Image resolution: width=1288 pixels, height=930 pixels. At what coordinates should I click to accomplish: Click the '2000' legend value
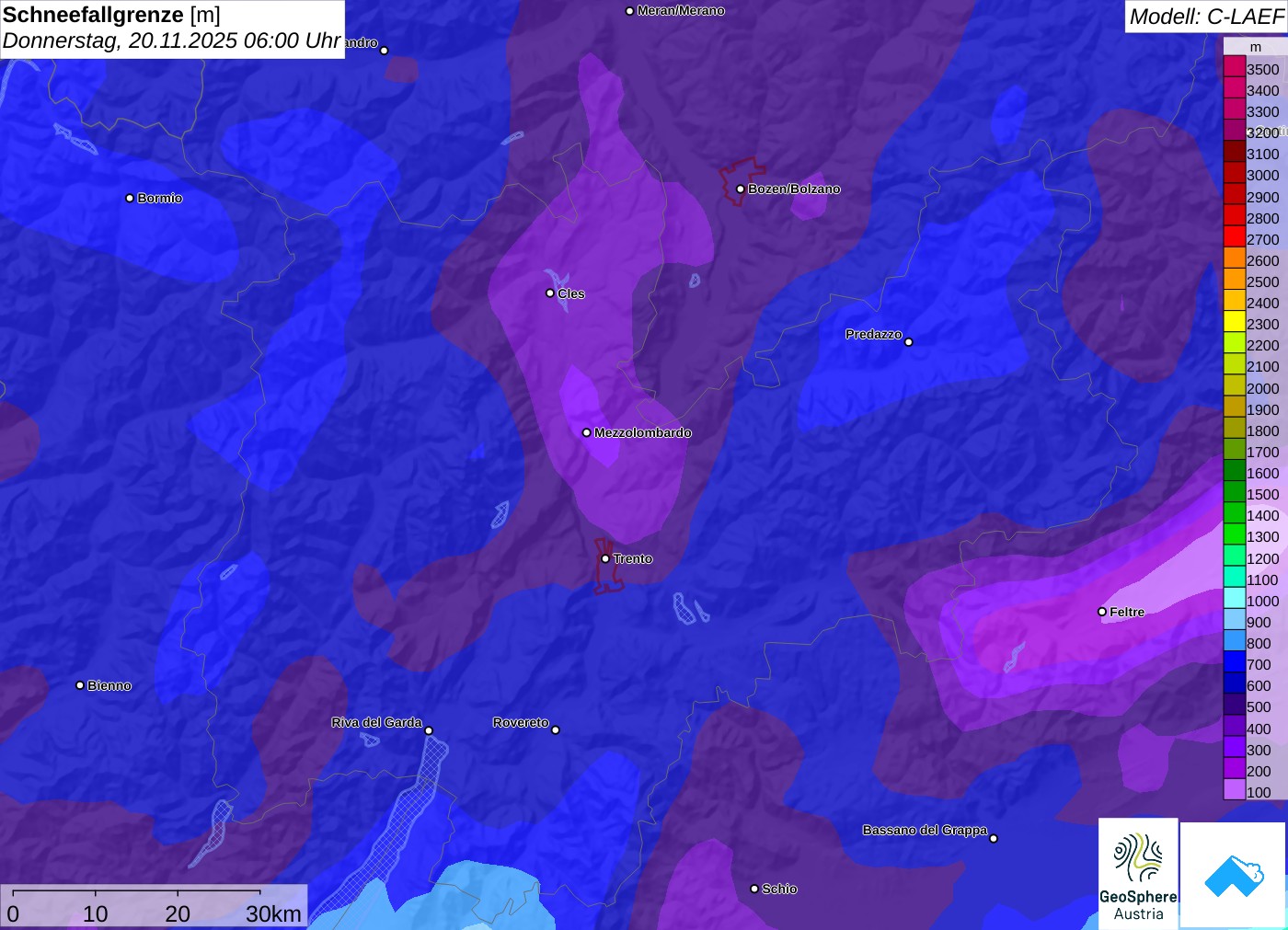[1262, 388]
